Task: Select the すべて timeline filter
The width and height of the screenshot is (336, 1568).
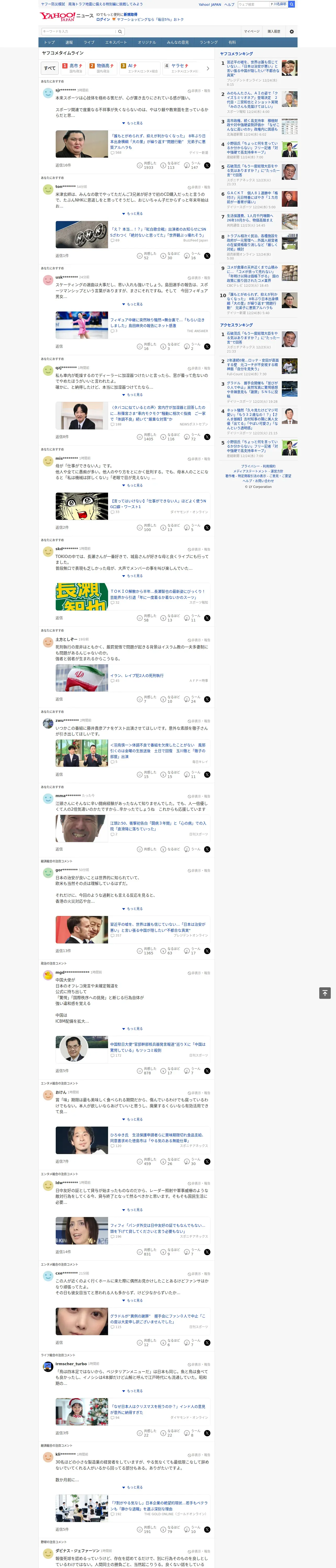Action: coord(50,68)
